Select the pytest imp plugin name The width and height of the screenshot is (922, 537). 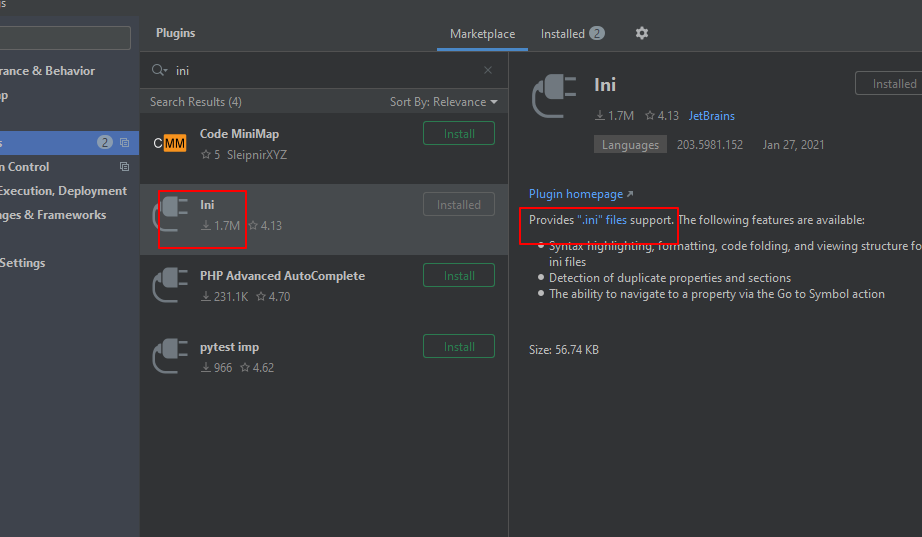pos(229,347)
